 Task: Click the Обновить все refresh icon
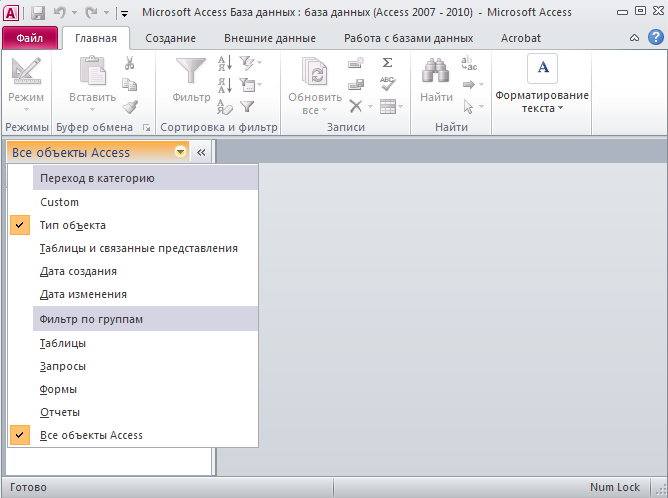point(315,72)
